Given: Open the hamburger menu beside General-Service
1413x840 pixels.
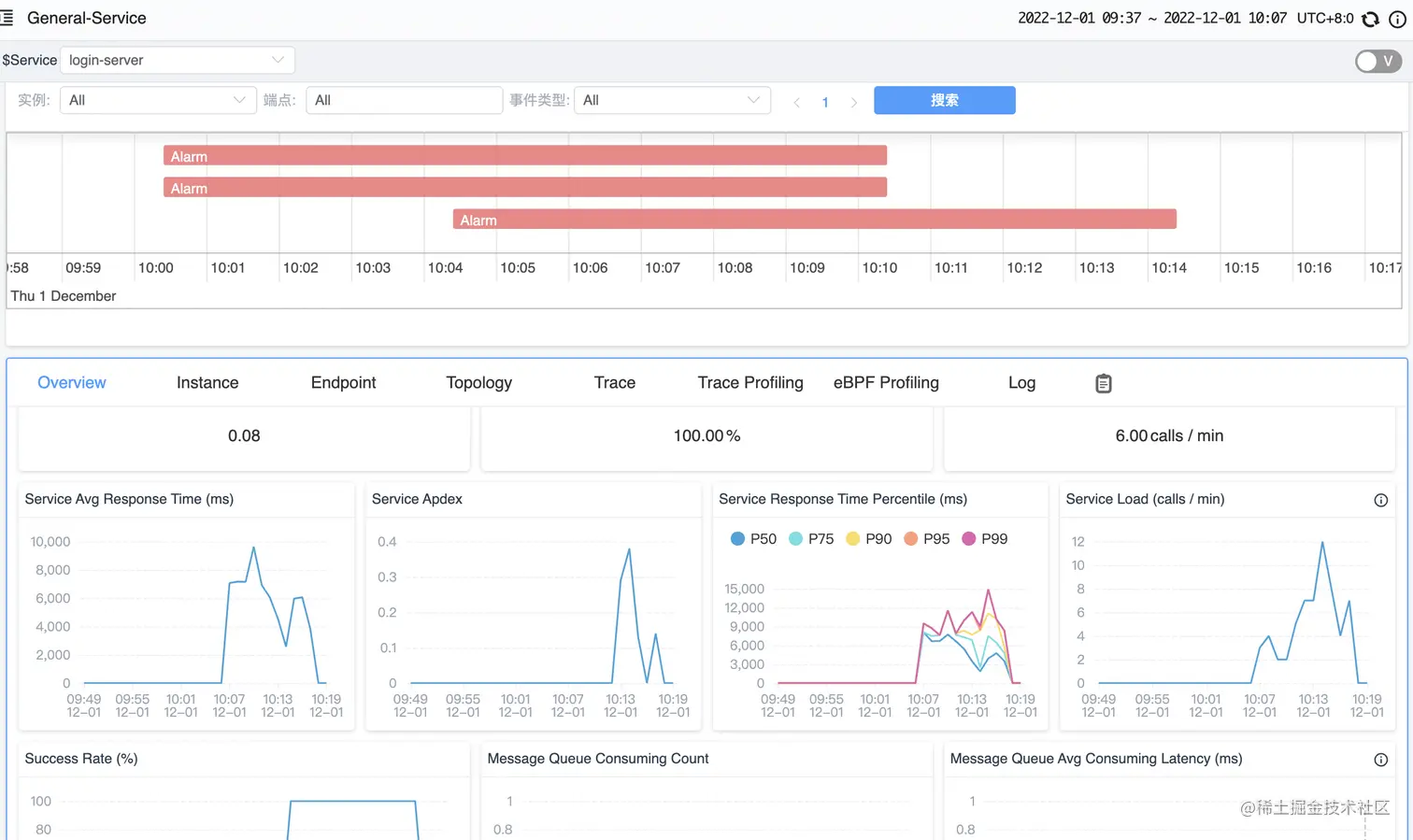Looking at the screenshot, I should point(7,18).
